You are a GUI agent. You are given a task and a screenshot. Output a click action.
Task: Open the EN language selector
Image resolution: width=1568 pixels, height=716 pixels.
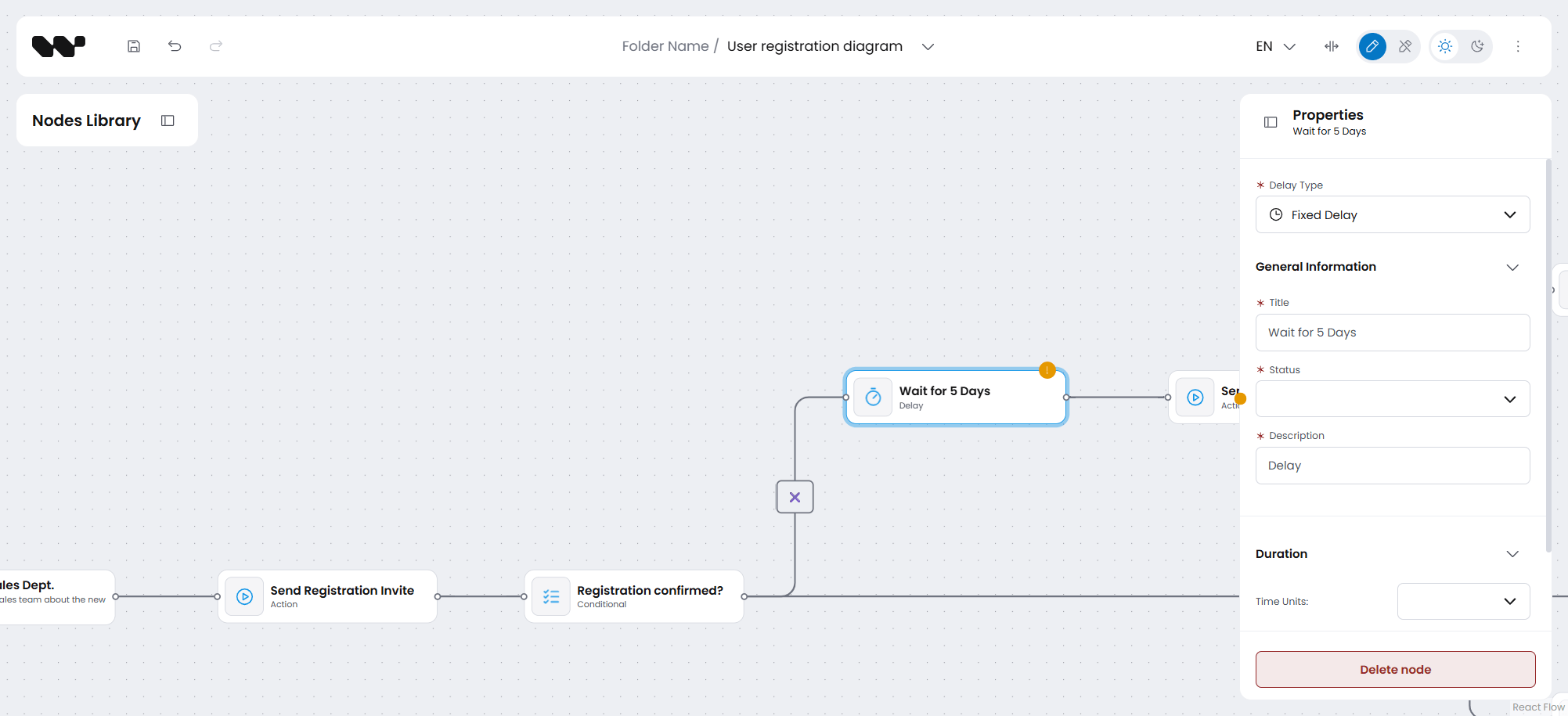click(x=1275, y=46)
